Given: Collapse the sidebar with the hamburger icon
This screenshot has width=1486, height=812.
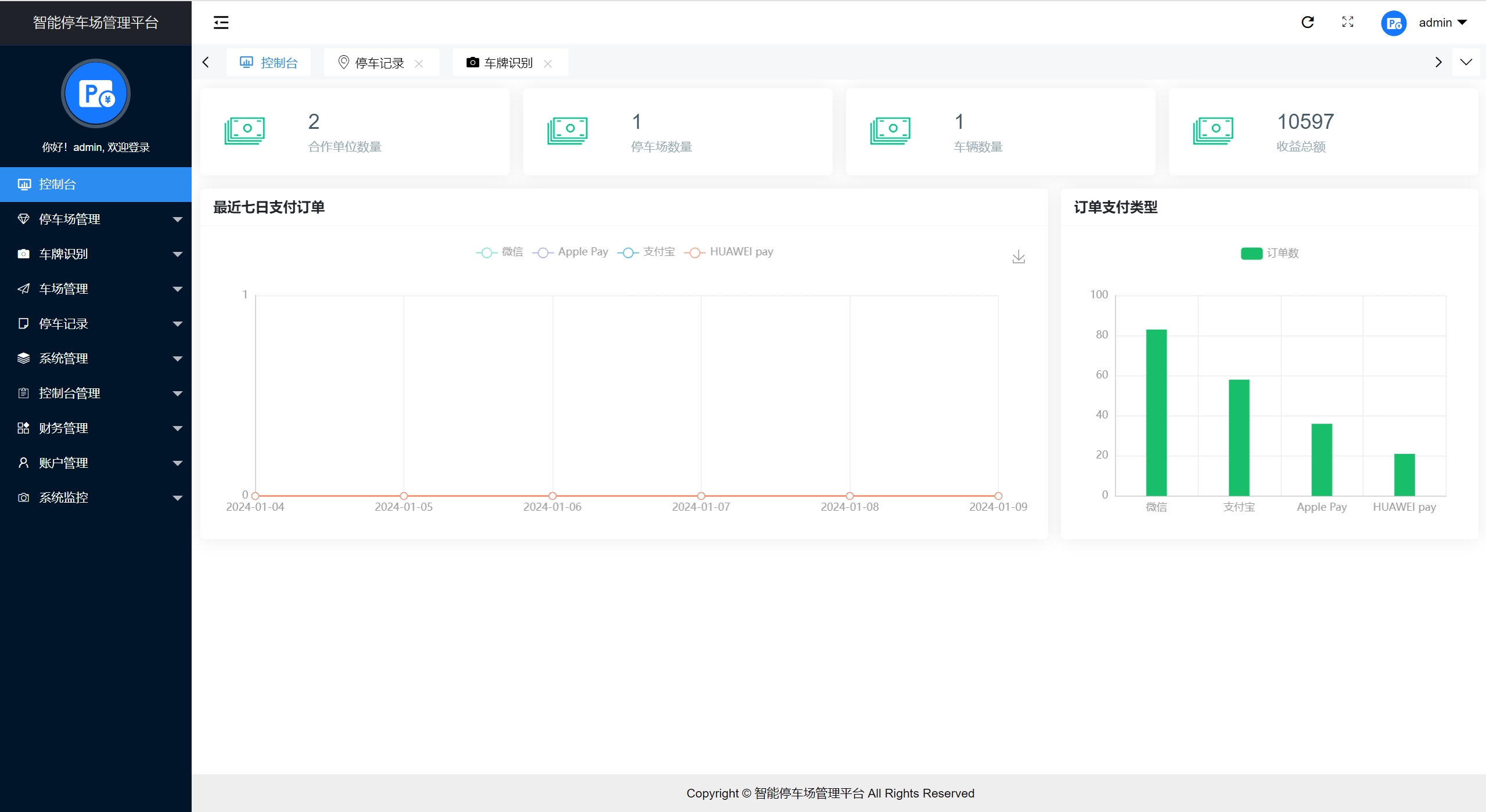Looking at the screenshot, I should pos(221,23).
